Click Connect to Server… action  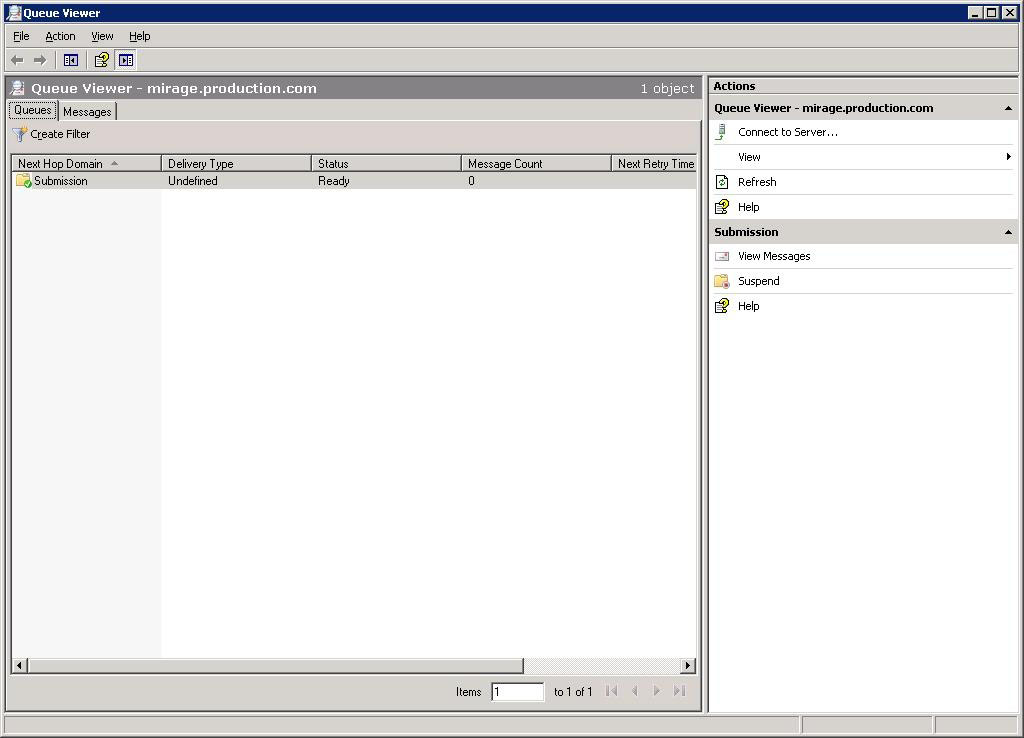click(x=788, y=132)
